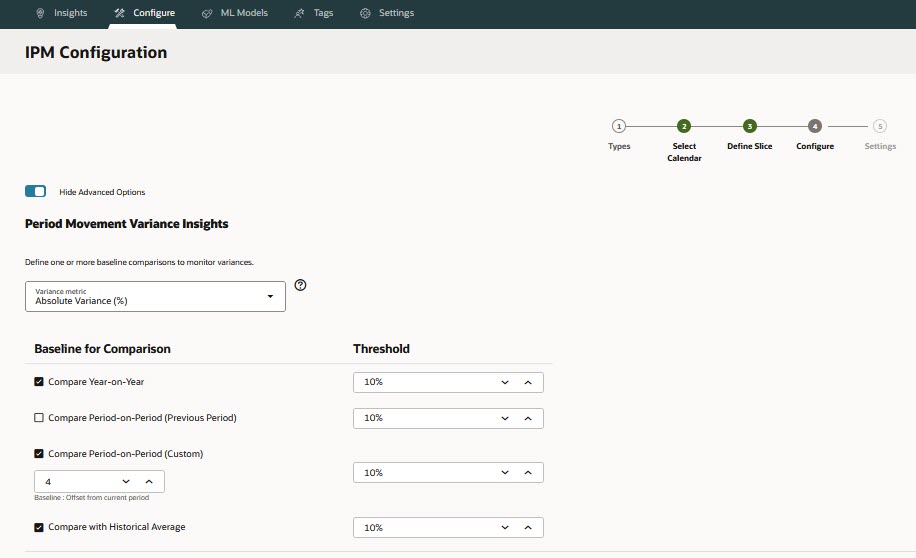The image size is (916, 558).
Task: Decrease Historical Average threshold down chevron
Action: pyautogui.click(x=505, y=527)
